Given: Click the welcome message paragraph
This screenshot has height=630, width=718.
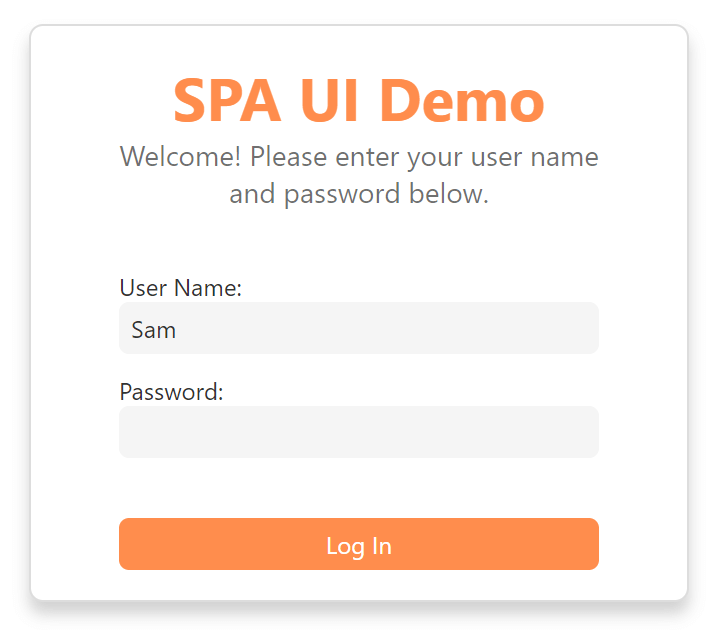Looking at the screenshot, I should 358,175.
